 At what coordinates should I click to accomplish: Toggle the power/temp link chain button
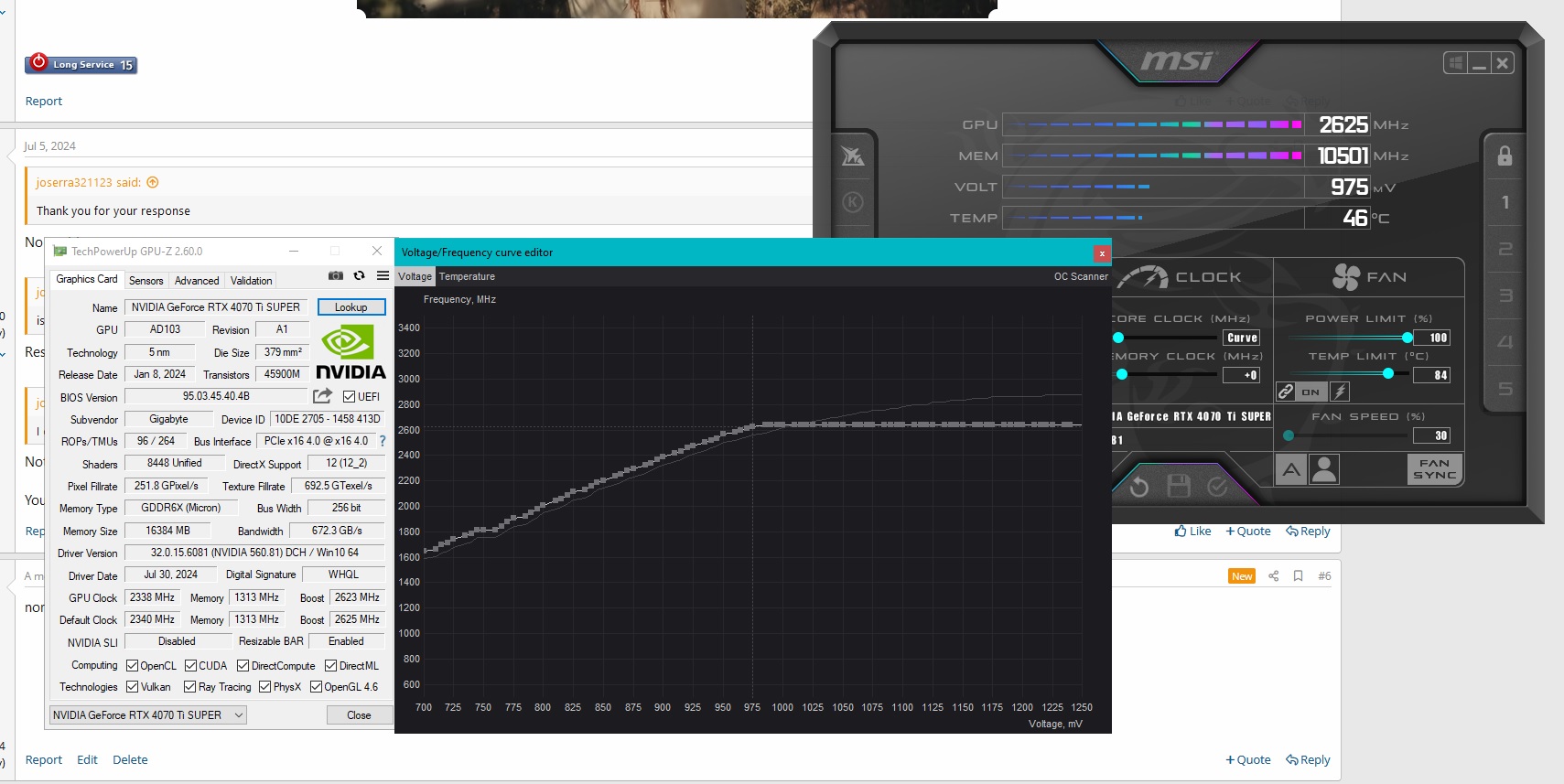(1286, 392)
